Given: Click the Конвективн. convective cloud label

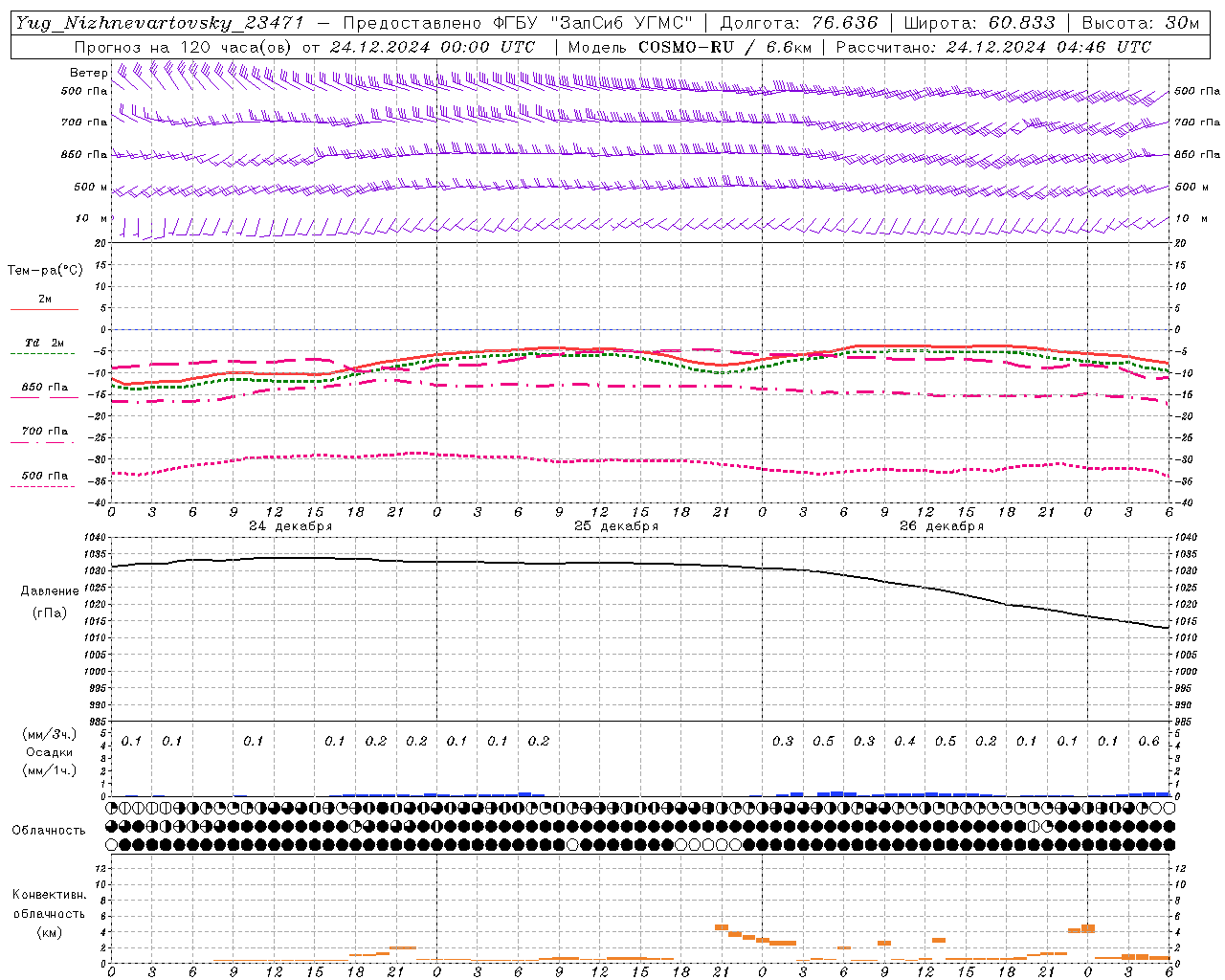Looking at the screenshot, I should [x=50, y=895].
